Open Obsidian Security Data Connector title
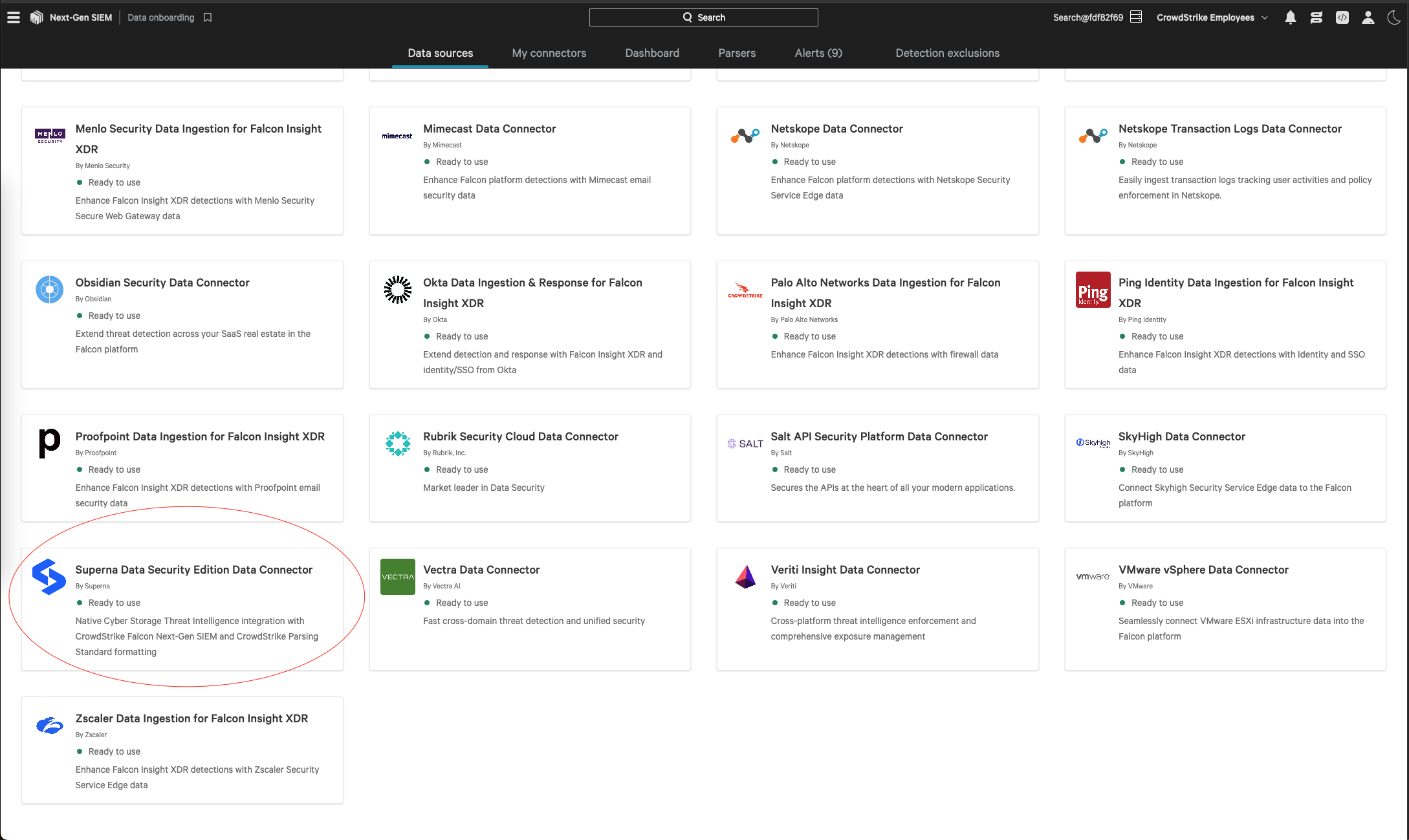Image resolution: width=1409 pixels, height=840 pixels. tap(162, 283)
